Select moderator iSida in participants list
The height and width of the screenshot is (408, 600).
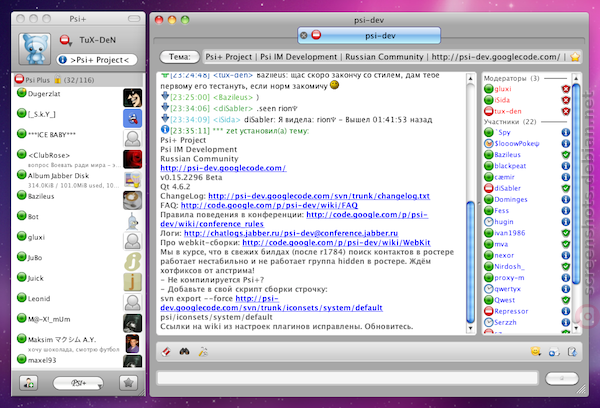click(x=527, y=100)
